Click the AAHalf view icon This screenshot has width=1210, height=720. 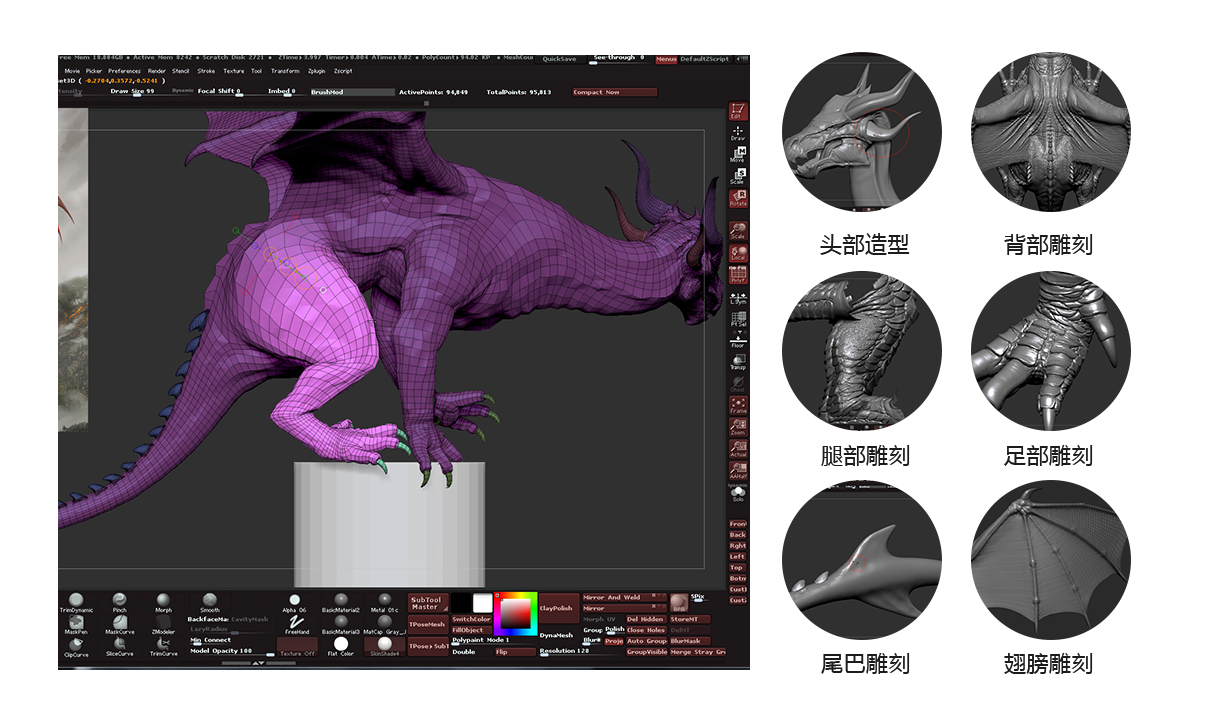pyautogui.click(x=738, y=471)
